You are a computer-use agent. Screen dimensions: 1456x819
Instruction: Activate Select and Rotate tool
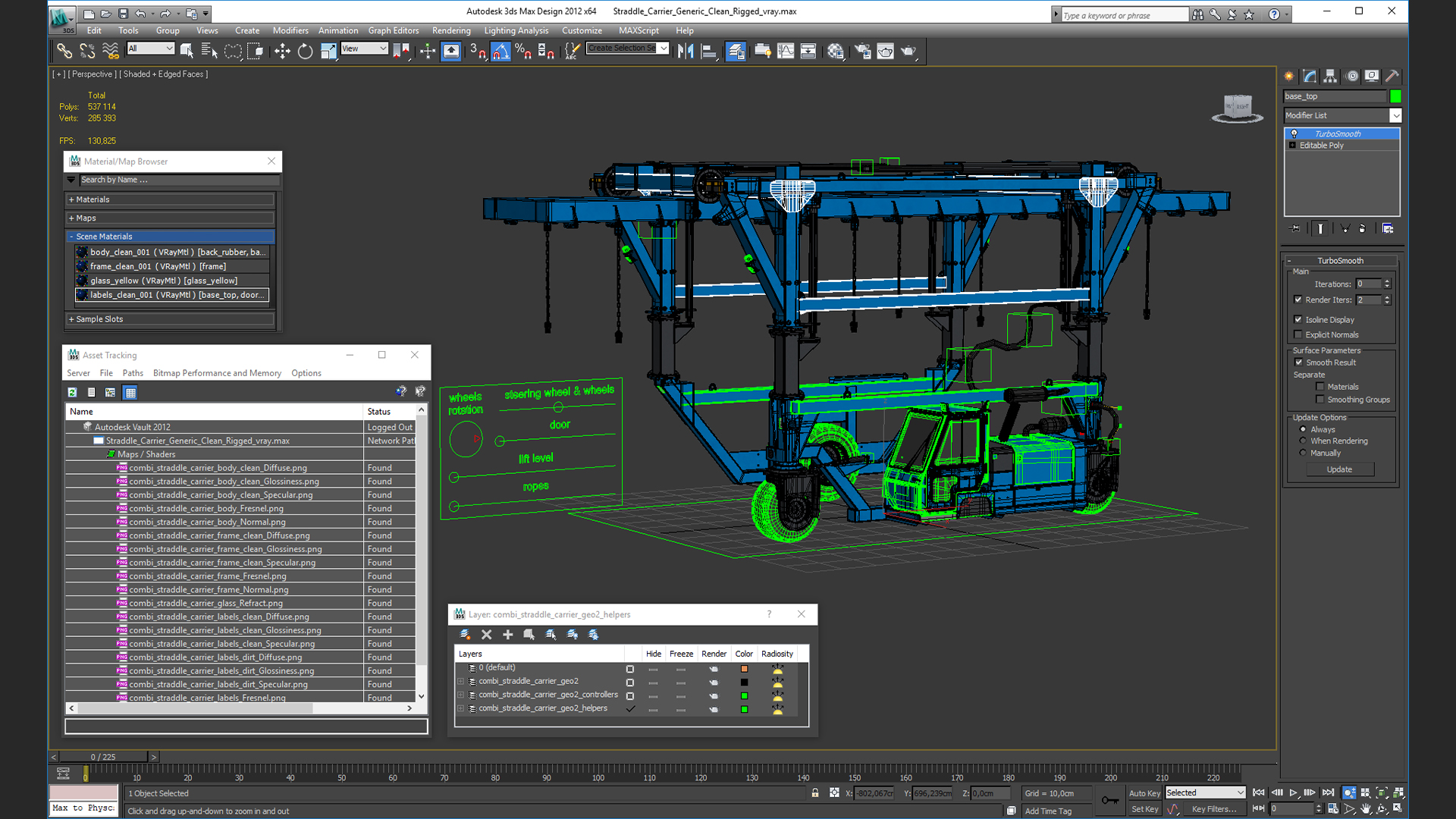tap(305, 51)
